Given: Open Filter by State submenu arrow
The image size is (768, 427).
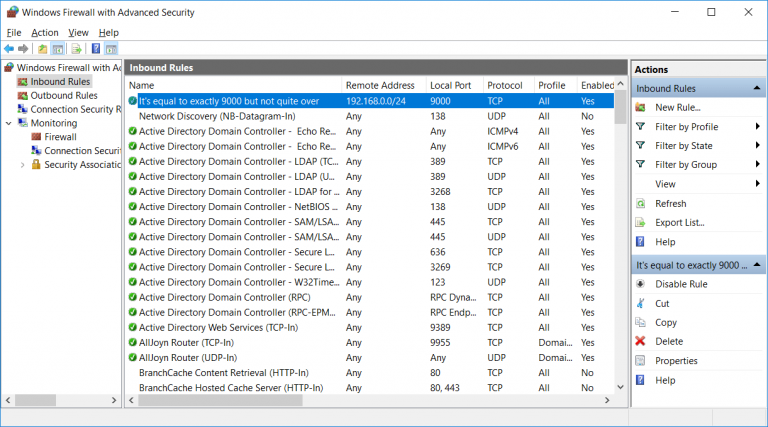Looking at the screenshot, I should click(x=758, y=145).
